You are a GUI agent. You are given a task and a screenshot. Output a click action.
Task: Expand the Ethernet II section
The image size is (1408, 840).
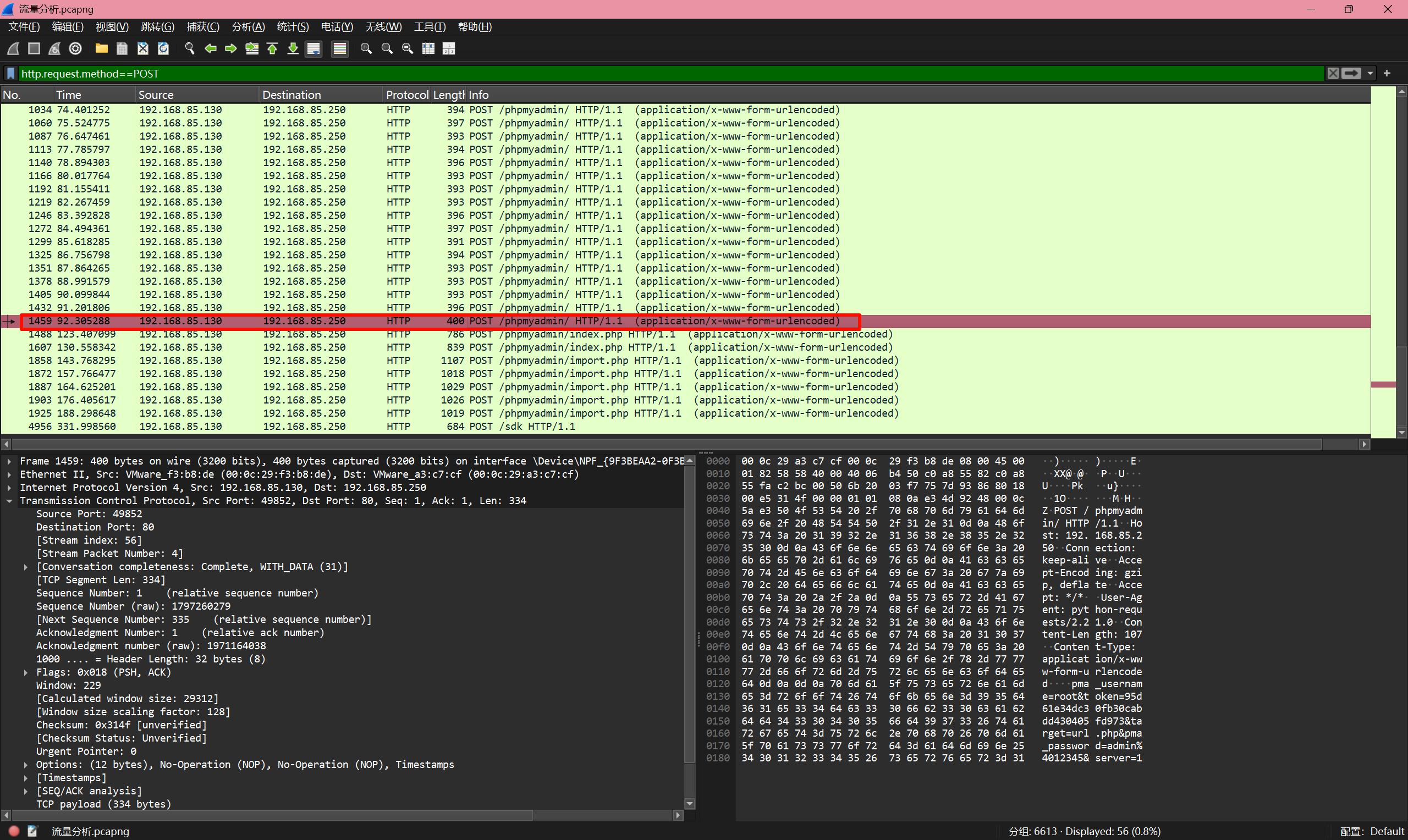[9, 474]
